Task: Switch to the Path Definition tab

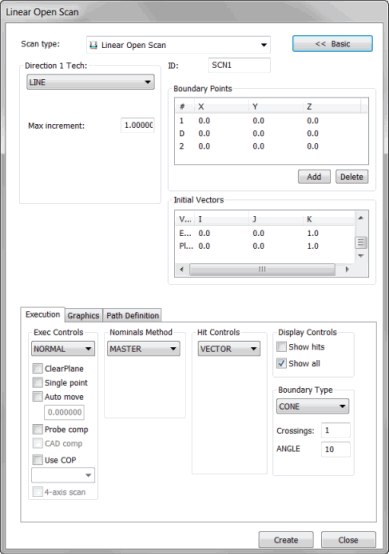Action: click(132, 316)
